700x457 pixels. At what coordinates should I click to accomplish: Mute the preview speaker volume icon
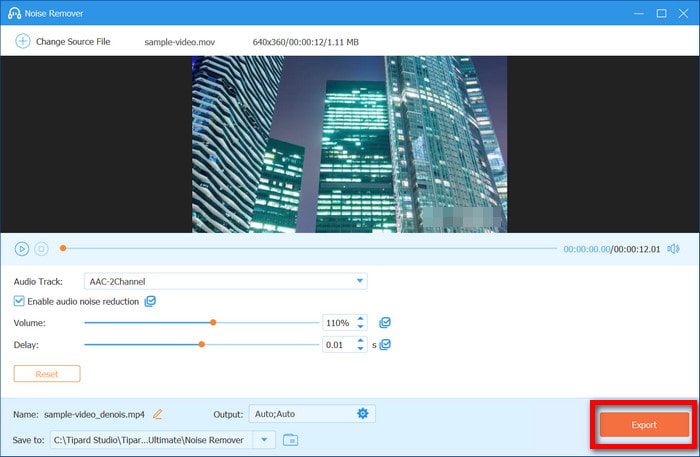(x=673, y=248)
